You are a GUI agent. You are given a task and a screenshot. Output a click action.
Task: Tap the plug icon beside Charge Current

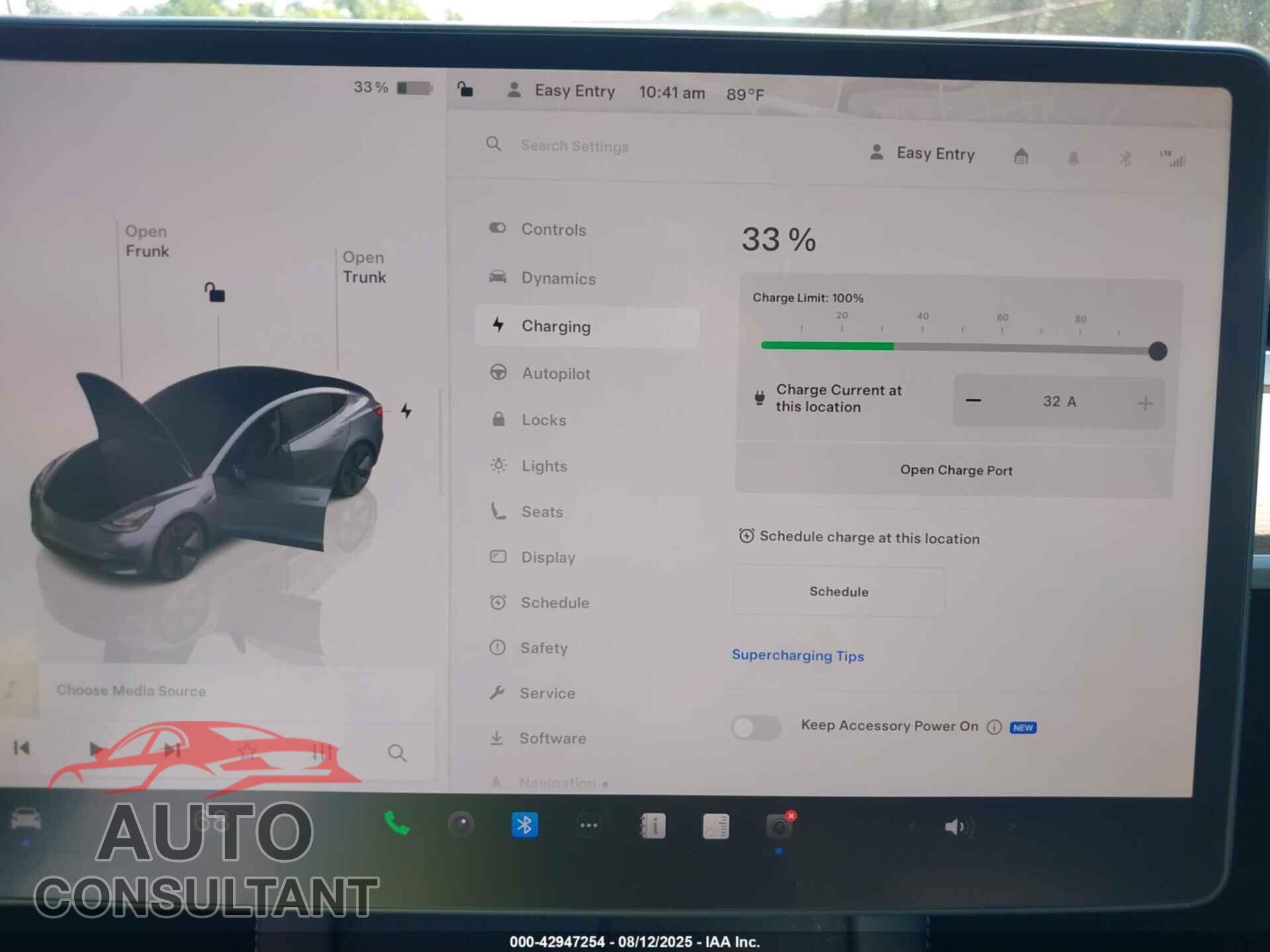click(x=759, y=397)
